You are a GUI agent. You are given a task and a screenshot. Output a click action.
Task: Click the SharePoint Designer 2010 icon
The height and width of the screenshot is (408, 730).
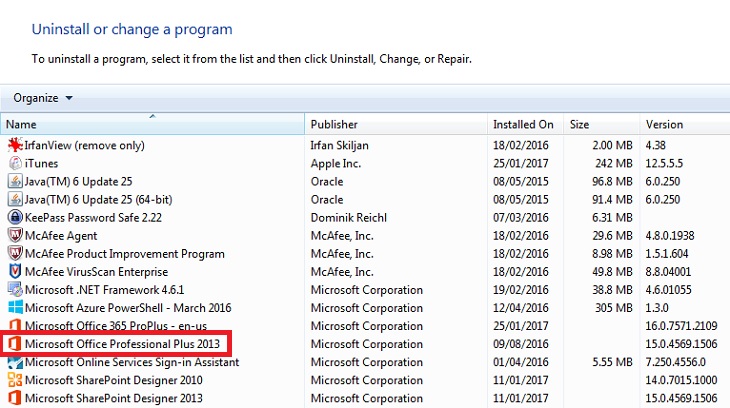click(x=15, y=380)
